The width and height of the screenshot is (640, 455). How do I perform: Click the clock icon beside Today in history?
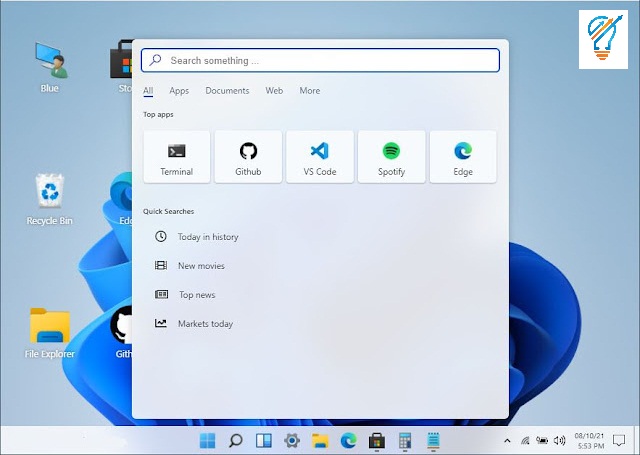click(161, 236)
